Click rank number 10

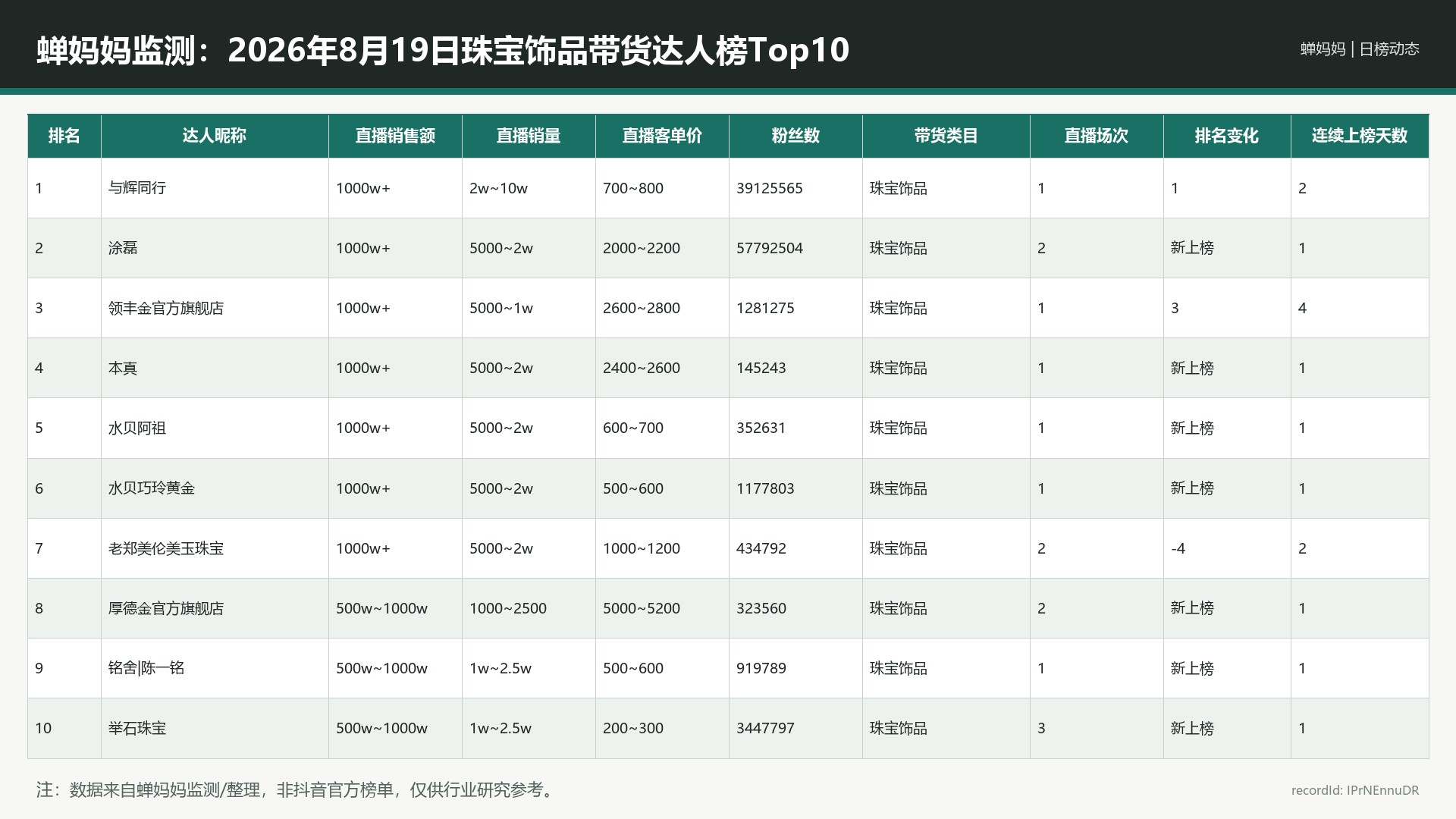coord(43,728)
